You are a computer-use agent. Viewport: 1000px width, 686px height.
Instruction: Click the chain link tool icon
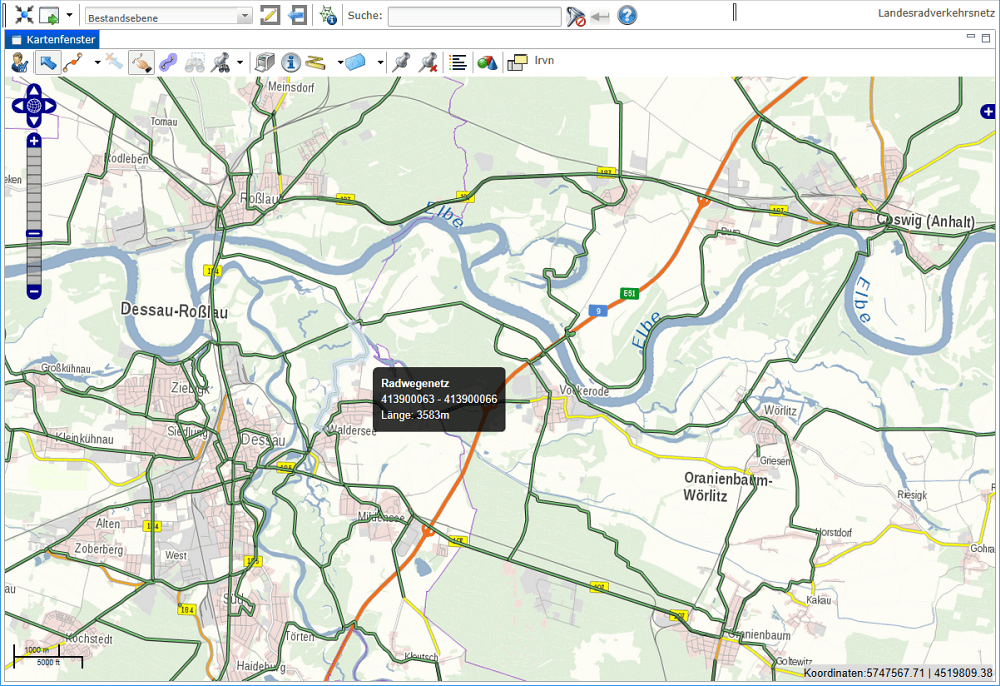[x=168, y=62]
